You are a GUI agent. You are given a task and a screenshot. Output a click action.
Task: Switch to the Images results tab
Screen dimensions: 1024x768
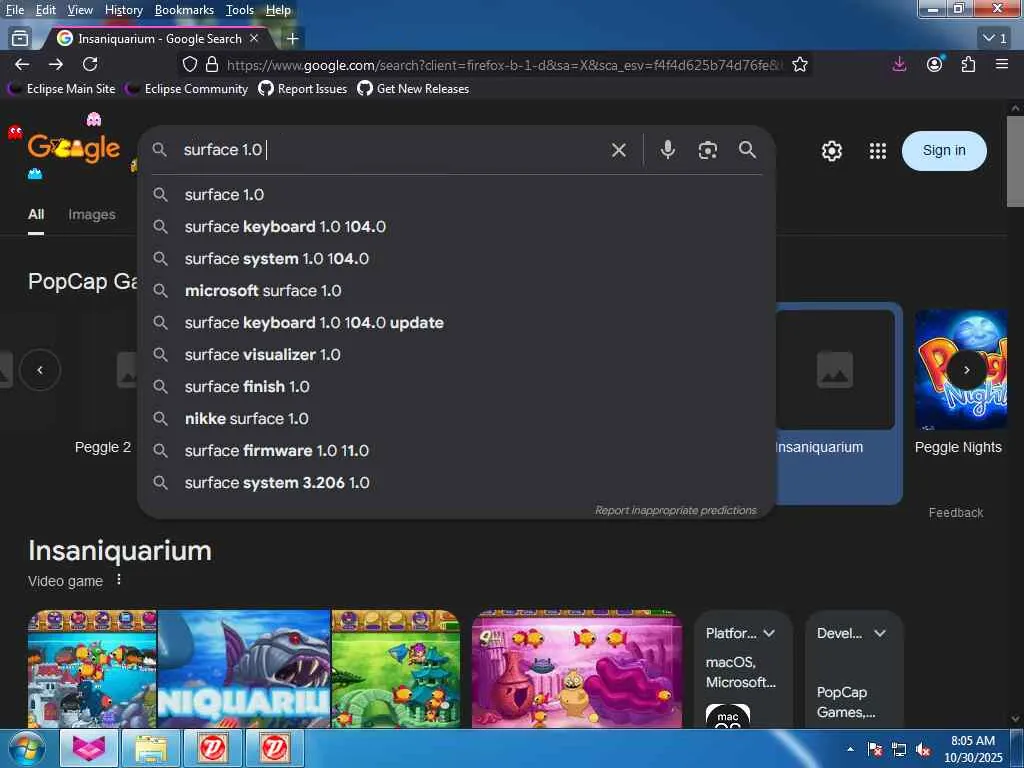click(x=91, y=214)
